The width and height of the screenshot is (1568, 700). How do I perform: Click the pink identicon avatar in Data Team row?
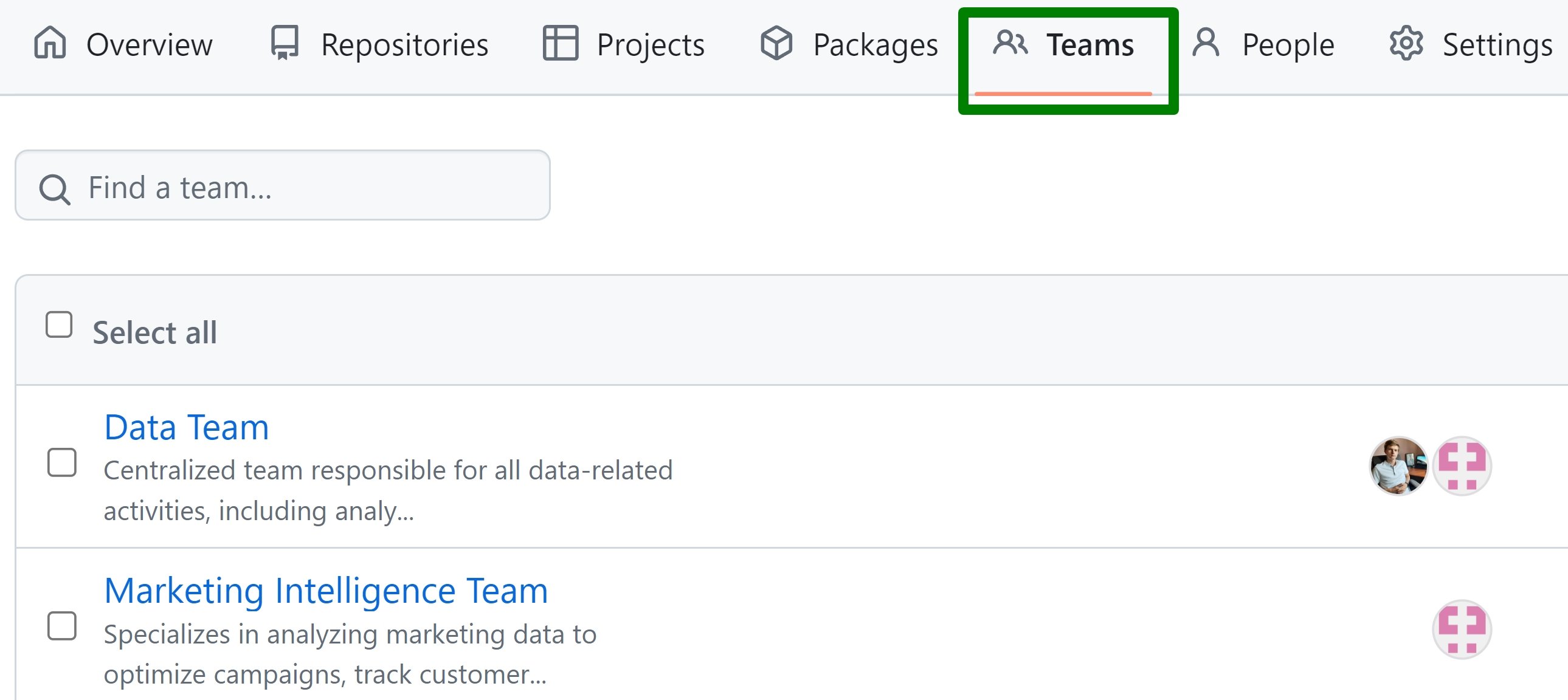(1462, 466)
